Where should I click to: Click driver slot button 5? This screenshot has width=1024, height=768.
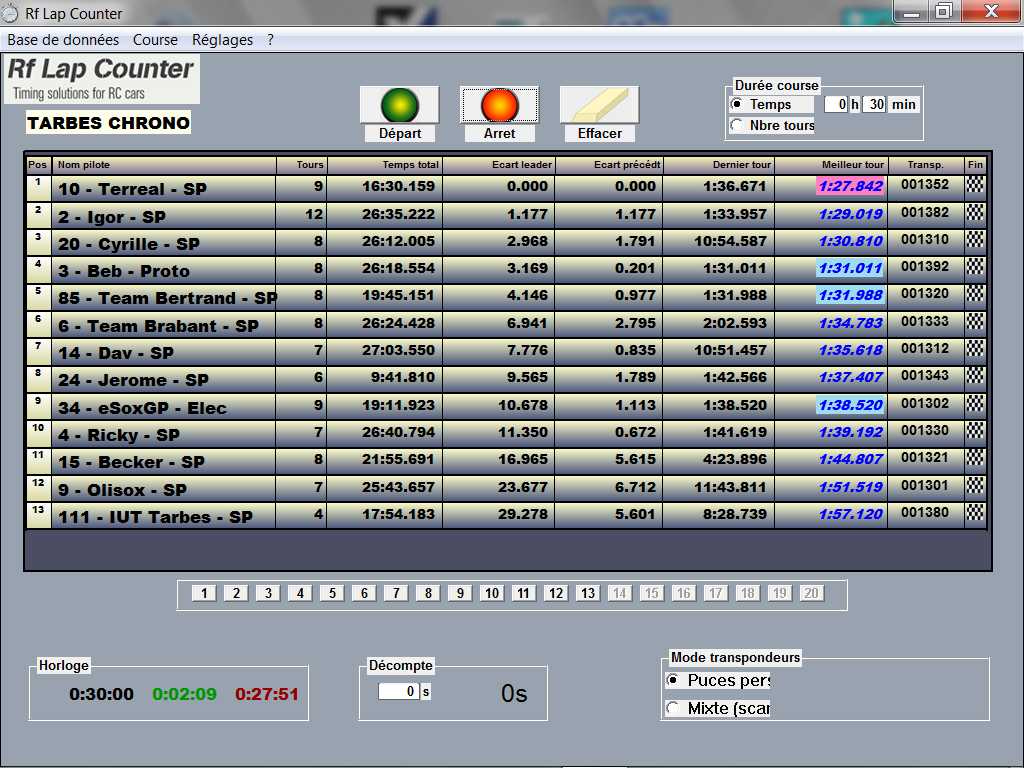click(x=331, y=593)
